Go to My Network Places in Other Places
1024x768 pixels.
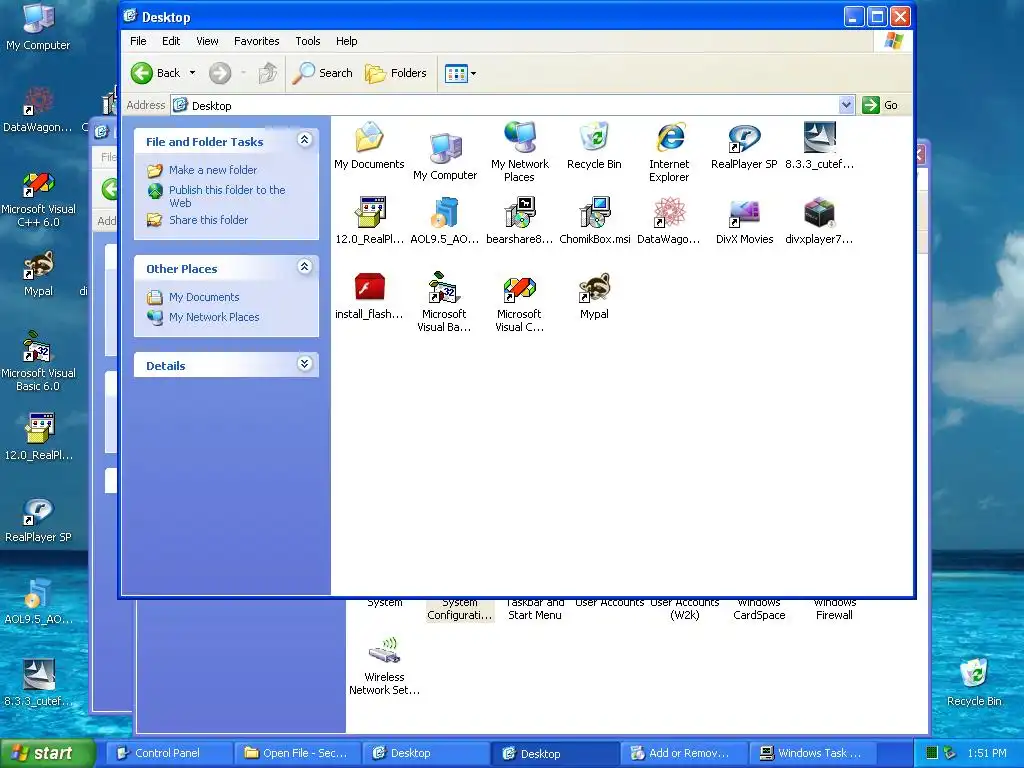[214, 317]
